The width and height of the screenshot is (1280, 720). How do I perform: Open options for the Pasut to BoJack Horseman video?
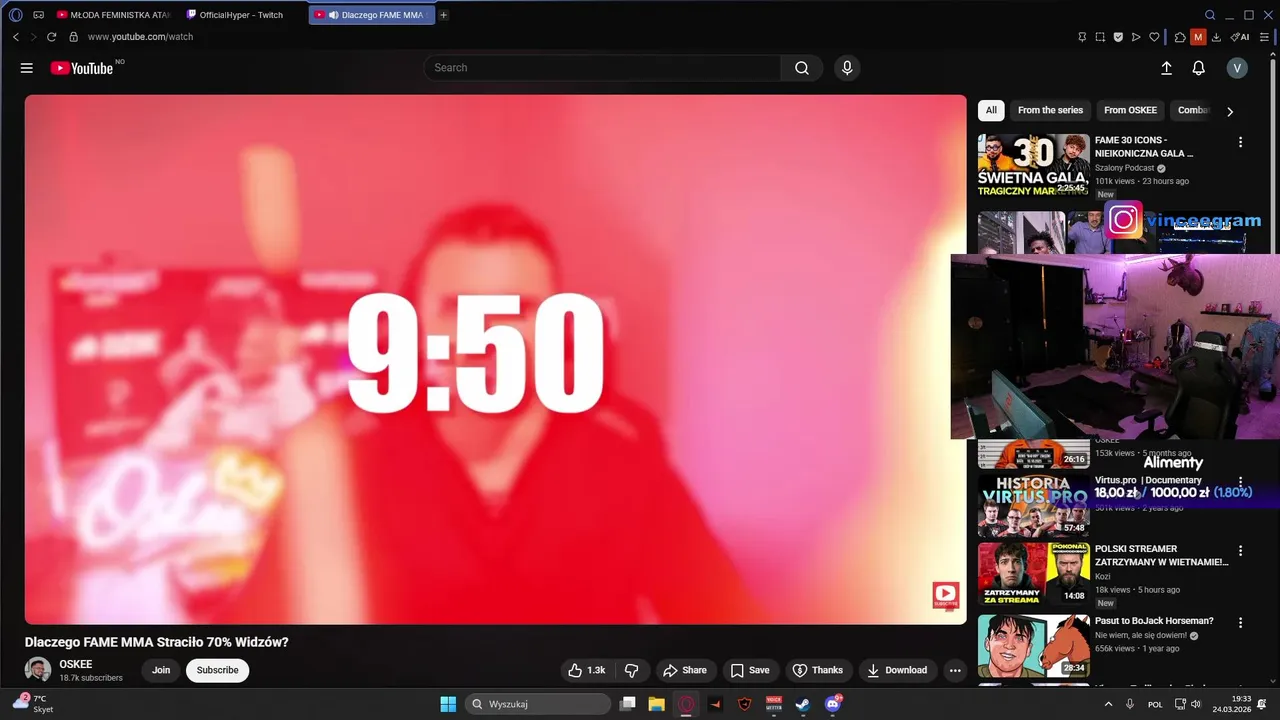[1240, 622]
